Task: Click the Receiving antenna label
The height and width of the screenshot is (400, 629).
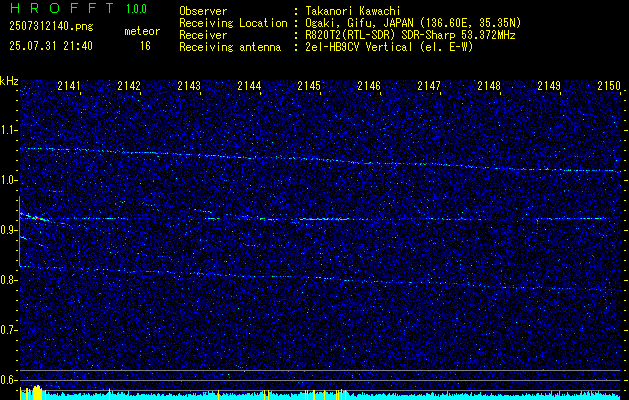Action: 230,47
